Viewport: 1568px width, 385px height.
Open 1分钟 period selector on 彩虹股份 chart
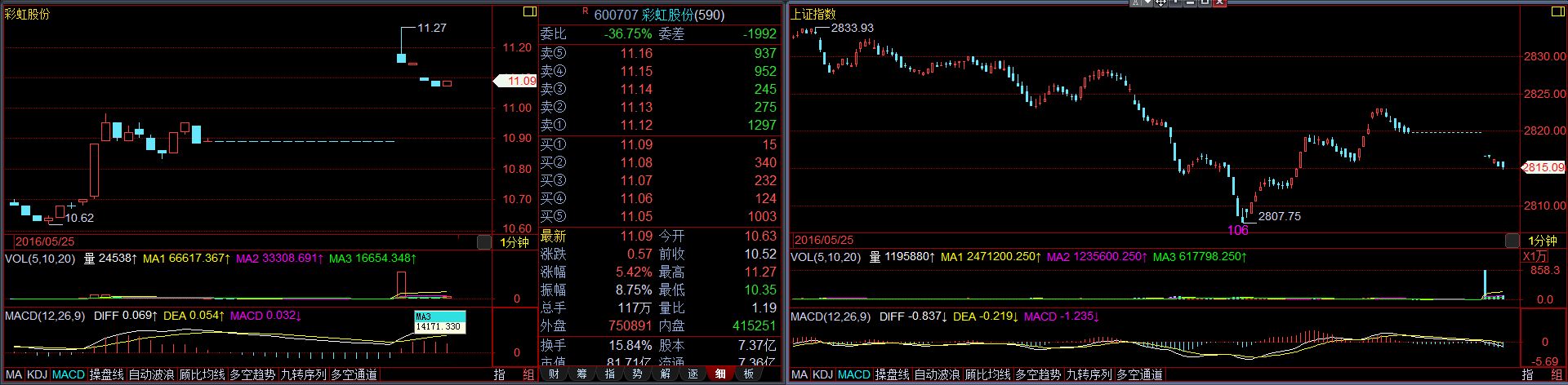click(514, 241)
